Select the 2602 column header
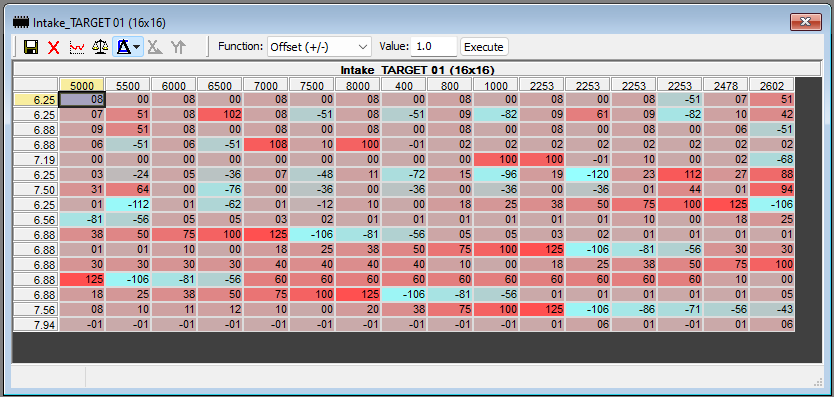Image resolution: width=834 pixels, height=397 pixels. pyautogui.click(x=772, y=85)
